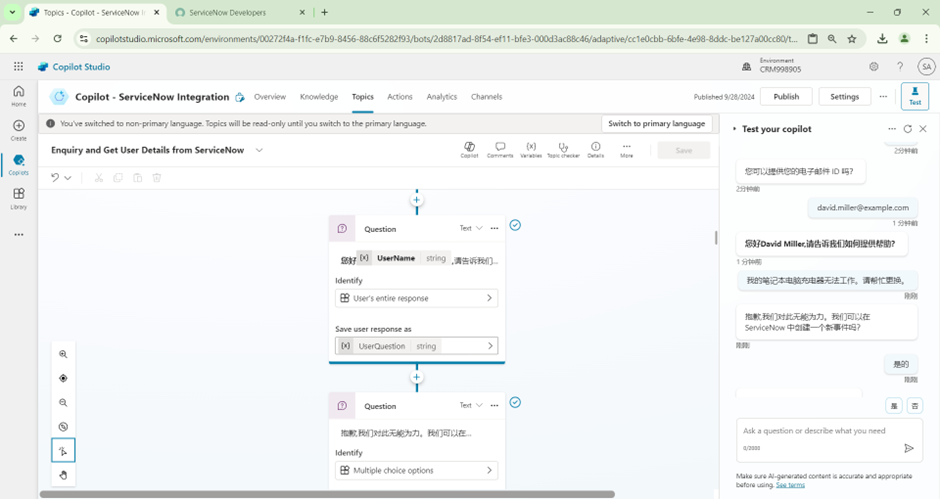
Task: Open the Variables pane
Action: coord(531,149)
